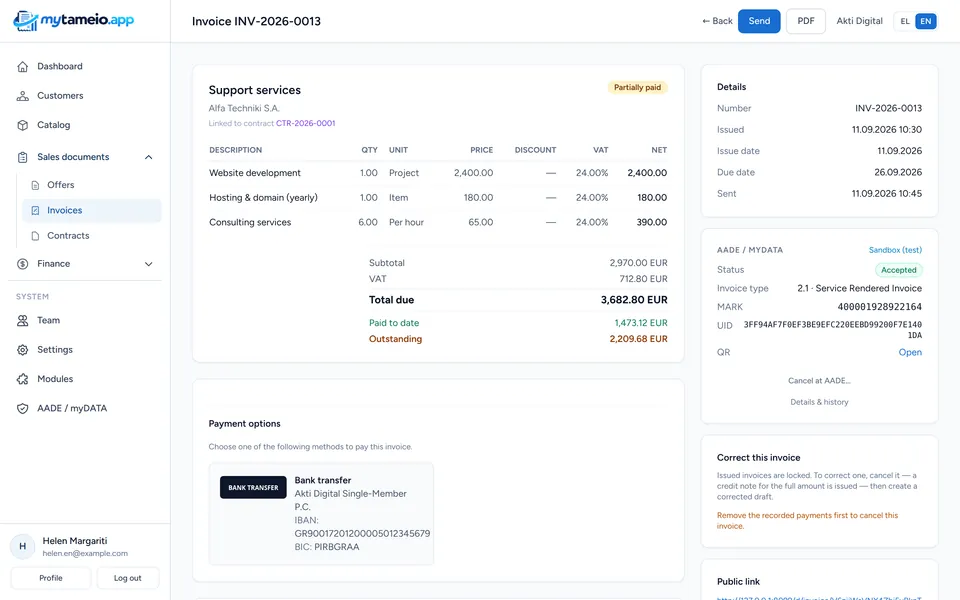Image resolution: width=960 pixels, height=600 pixels.
Task: Click the Due date 26.09.2026 value
Action: [x=898, y=172]
